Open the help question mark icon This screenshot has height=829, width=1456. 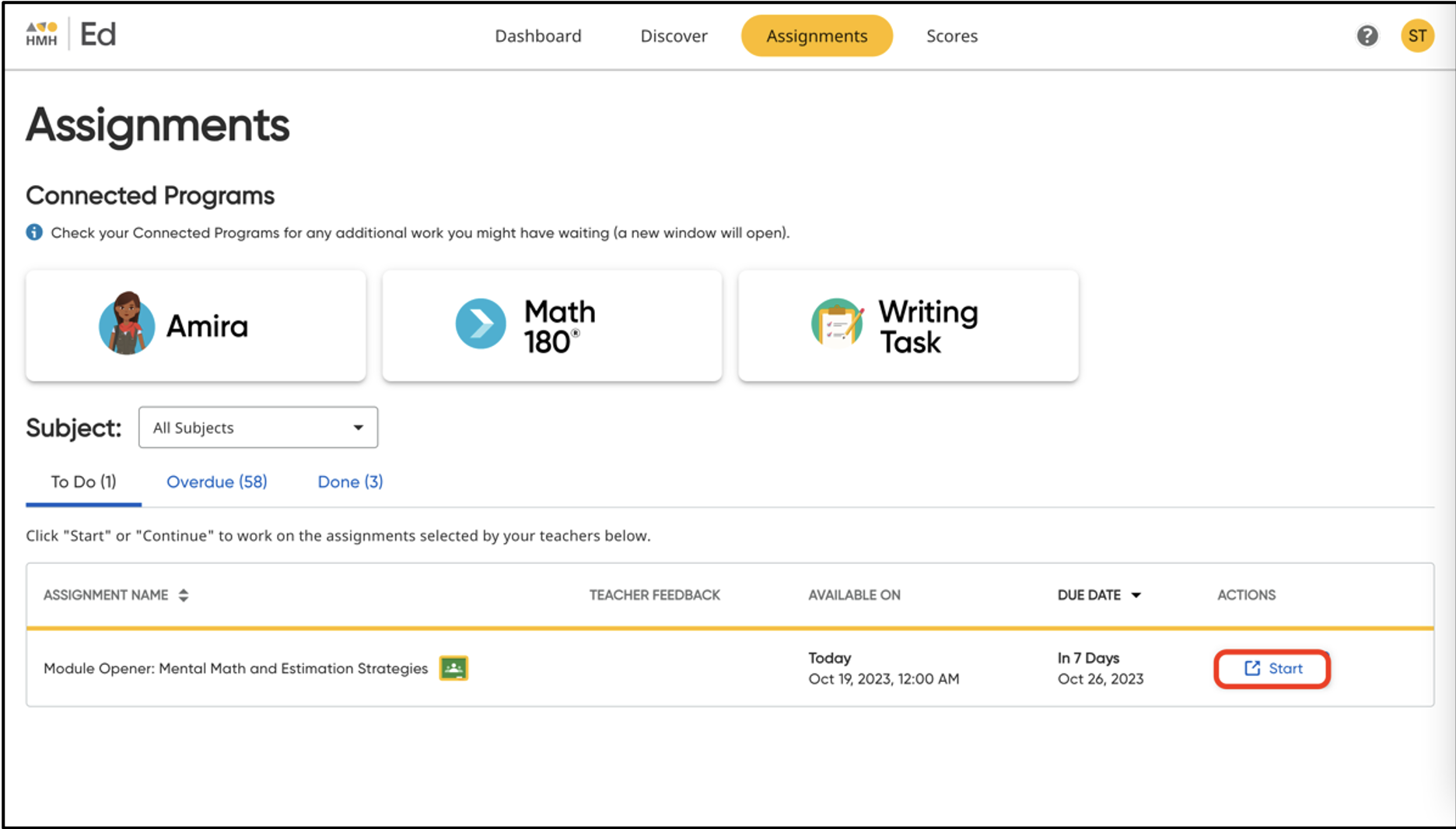coord(1367,36)
